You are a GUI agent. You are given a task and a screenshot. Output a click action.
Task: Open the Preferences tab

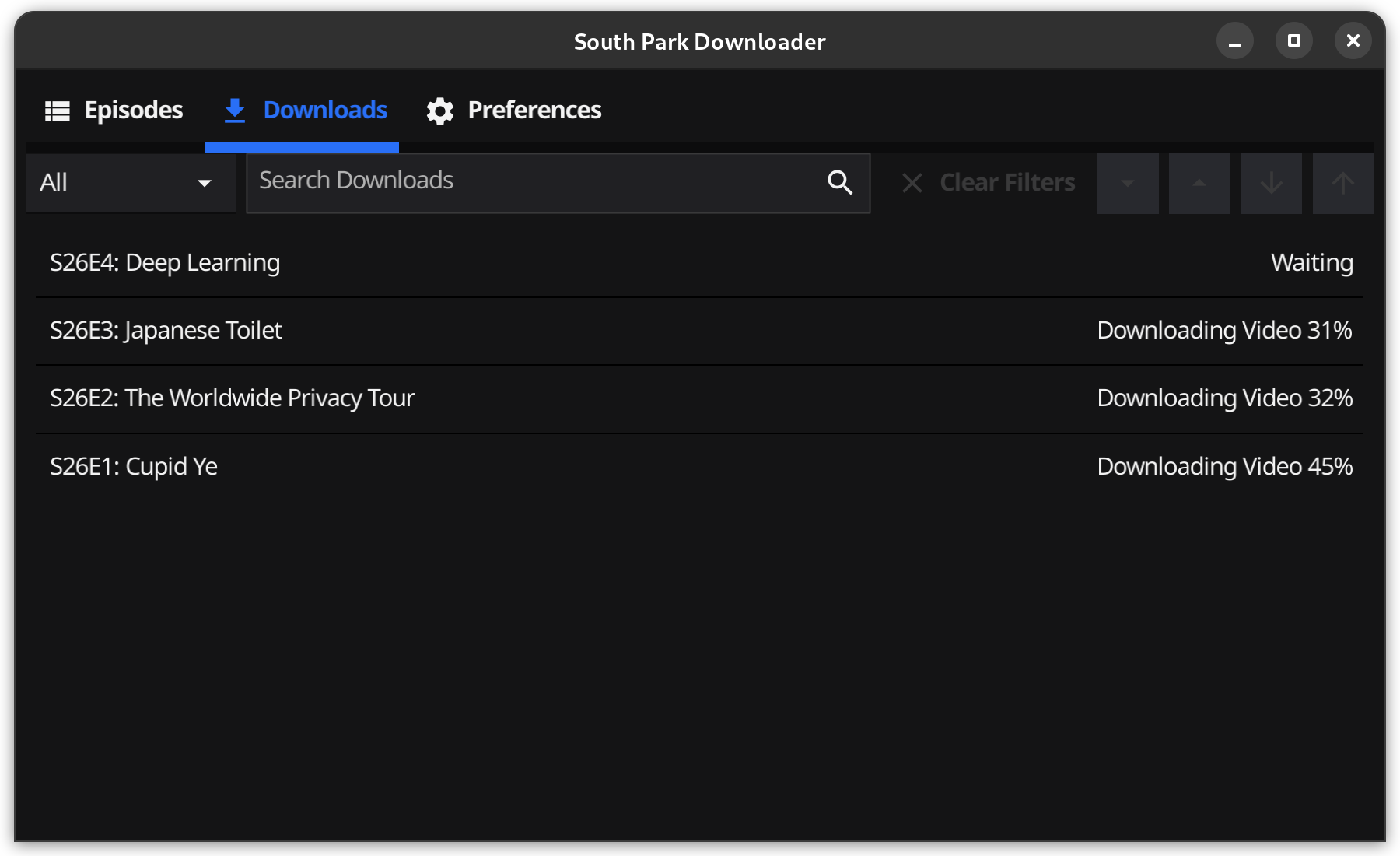[513, 111]
